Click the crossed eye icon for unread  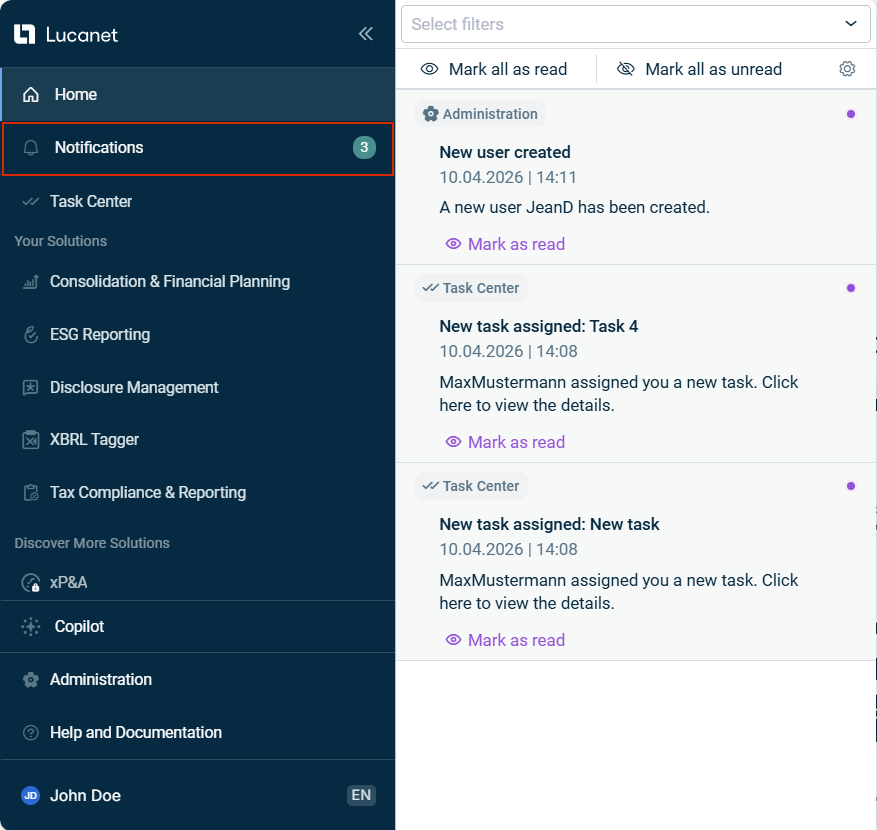pyautogui.click(x=626, y=69)
